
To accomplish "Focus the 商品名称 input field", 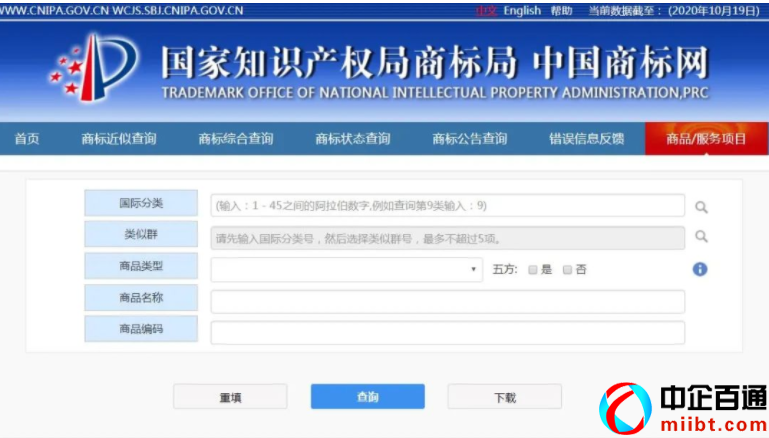I will [448, 301].
